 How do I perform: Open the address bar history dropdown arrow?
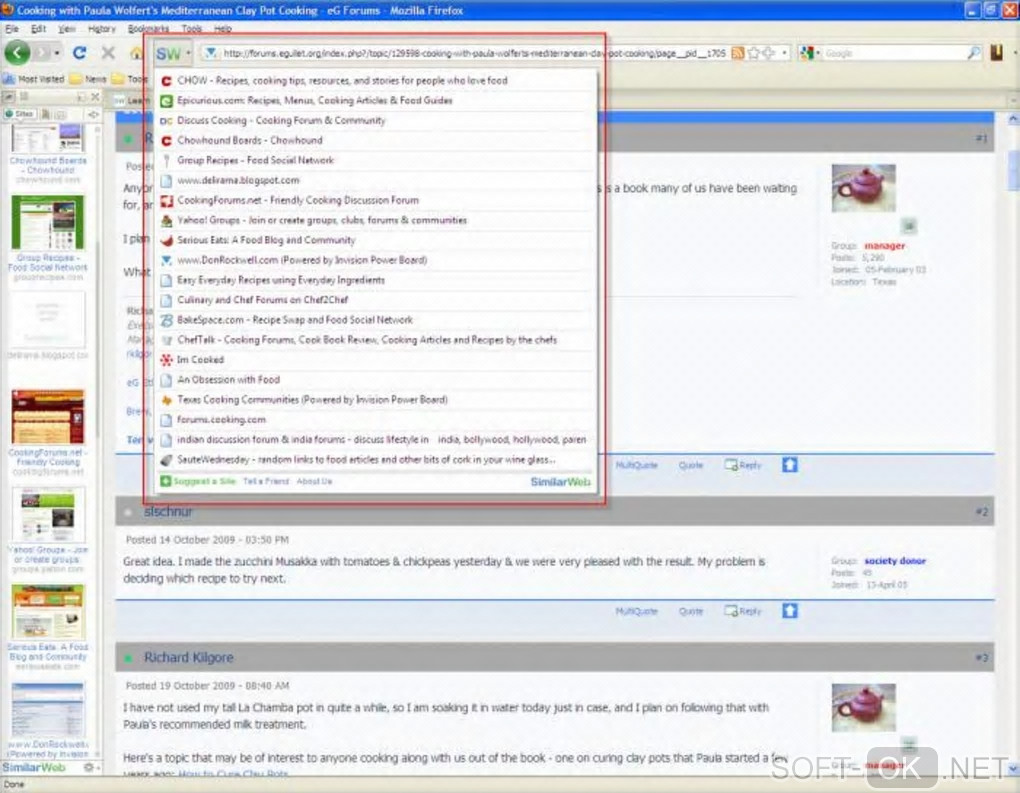click(785, 53)
